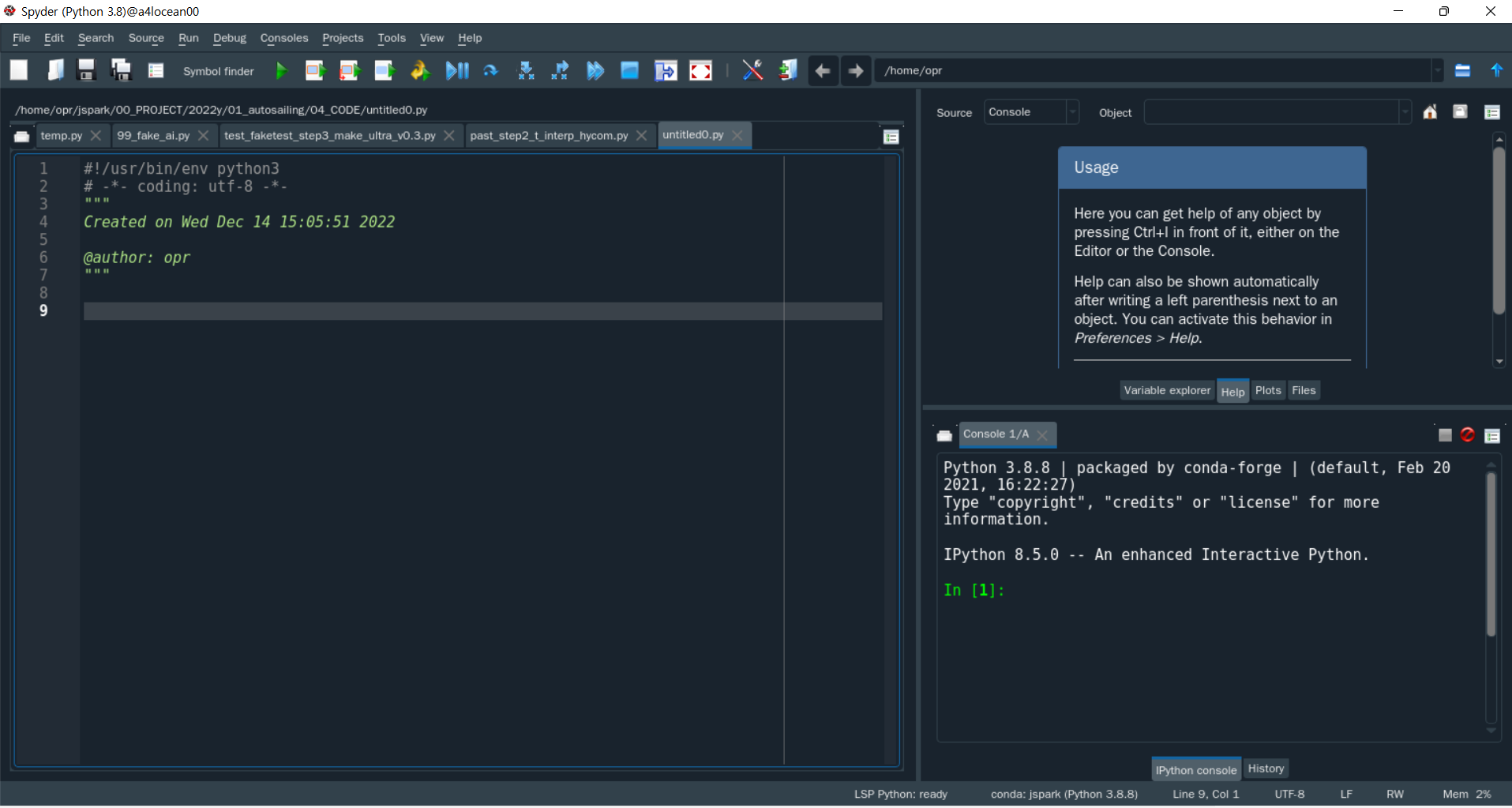Save the current file with the floppy icon
The height and width of the screenshot is (808, 1512).
click(87, 70)
